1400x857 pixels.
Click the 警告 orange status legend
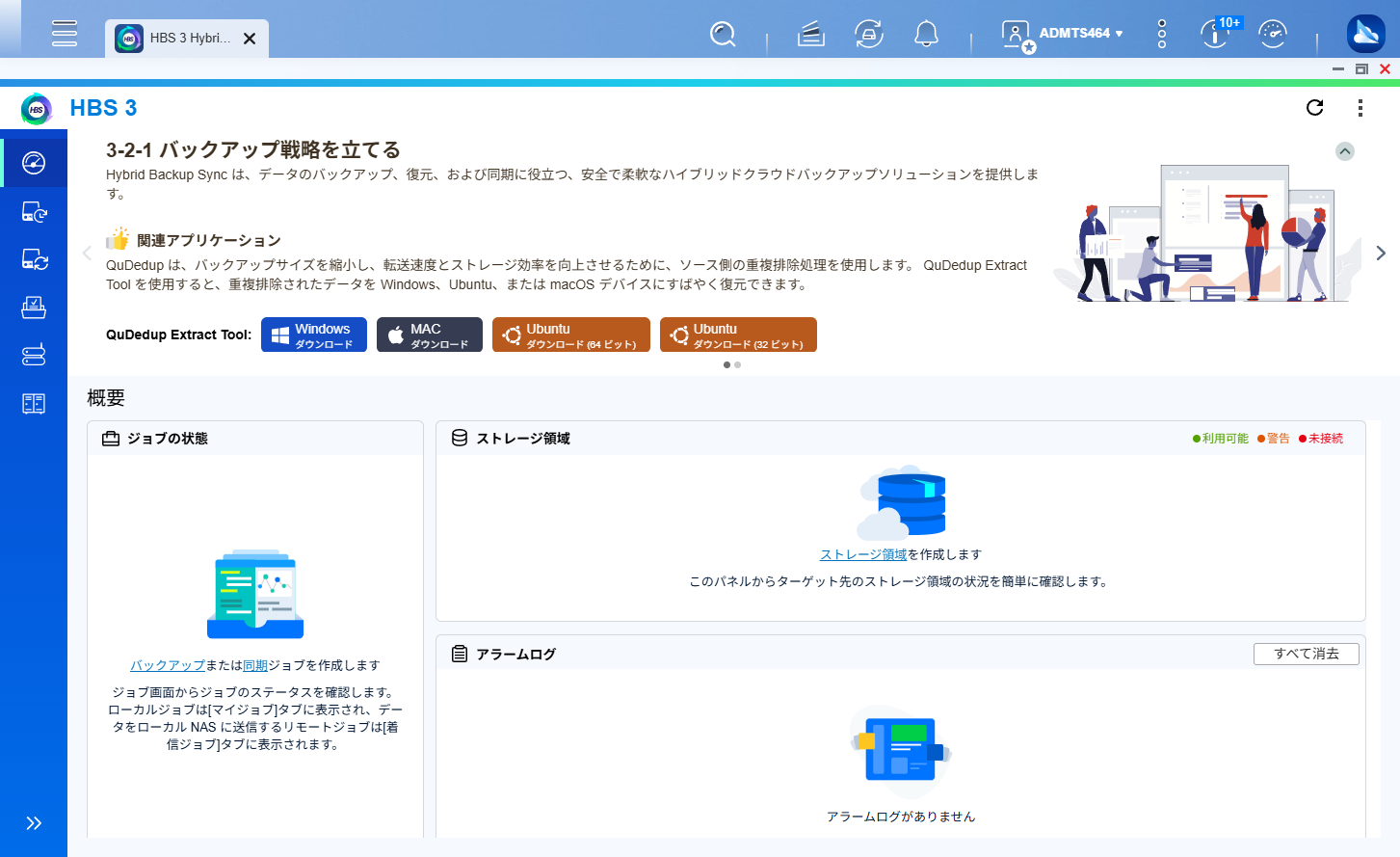tap(1274, 439)
